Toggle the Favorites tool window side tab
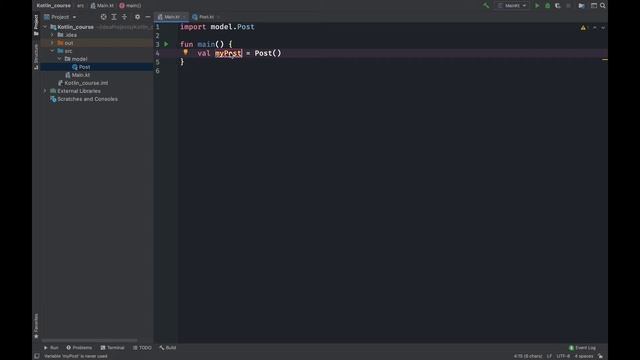Viewport: 640px width, 360px height. point(36,326)
